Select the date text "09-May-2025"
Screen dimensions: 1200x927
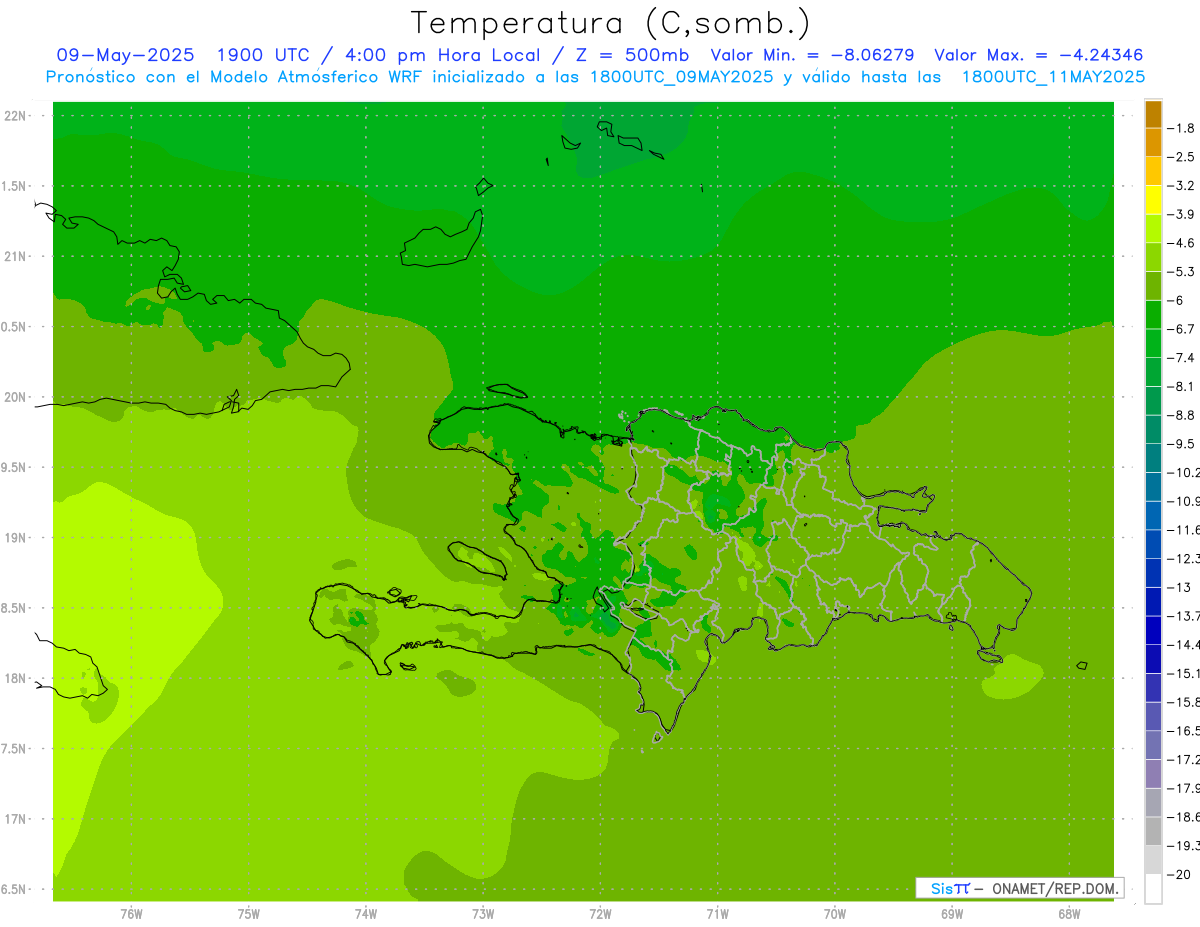pos(125,55)
